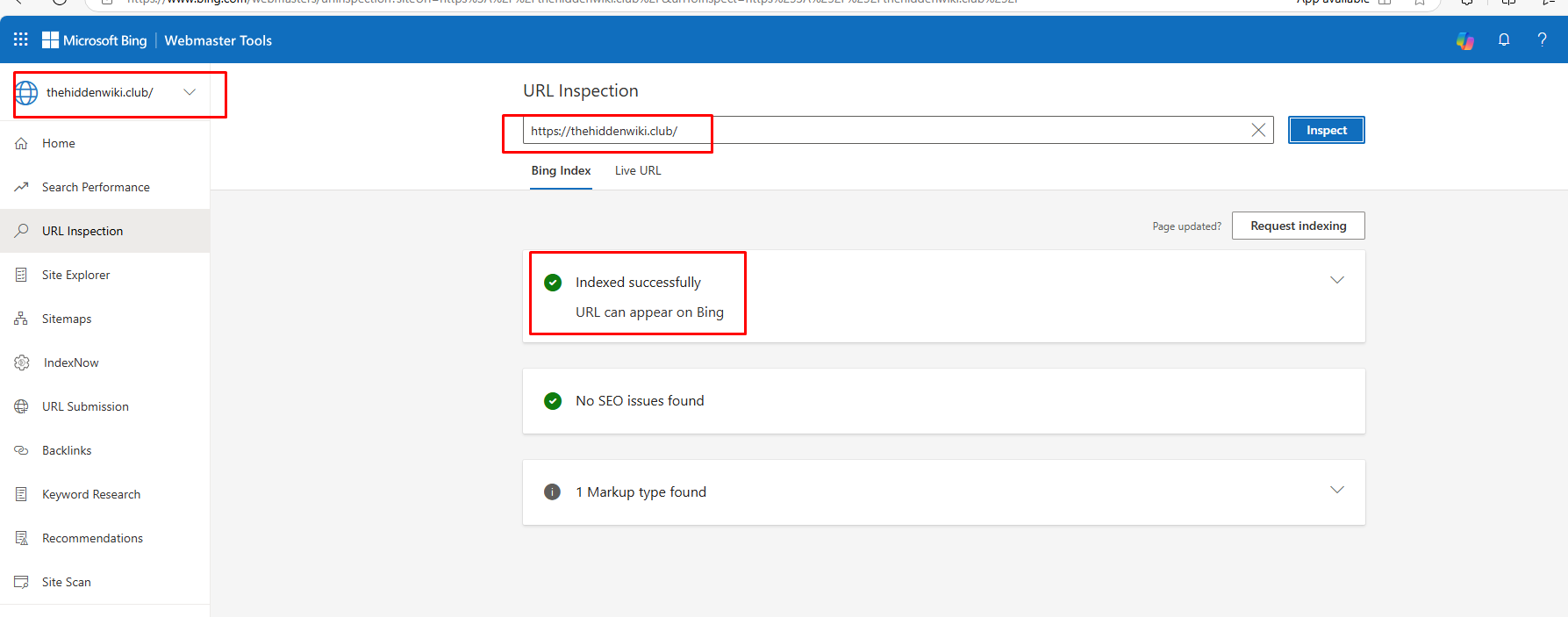Click the Inspect button

point(1326,130)
